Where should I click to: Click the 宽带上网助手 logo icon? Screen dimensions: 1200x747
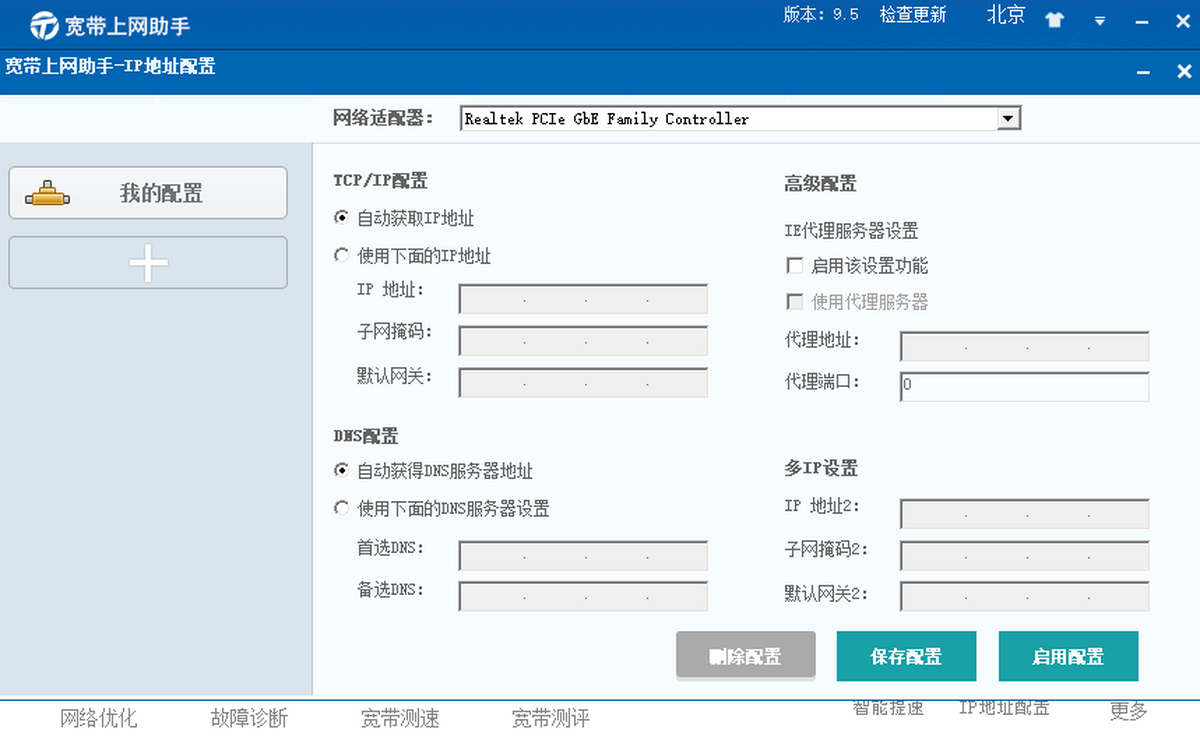pyautogui.click(x=44, y=24)
